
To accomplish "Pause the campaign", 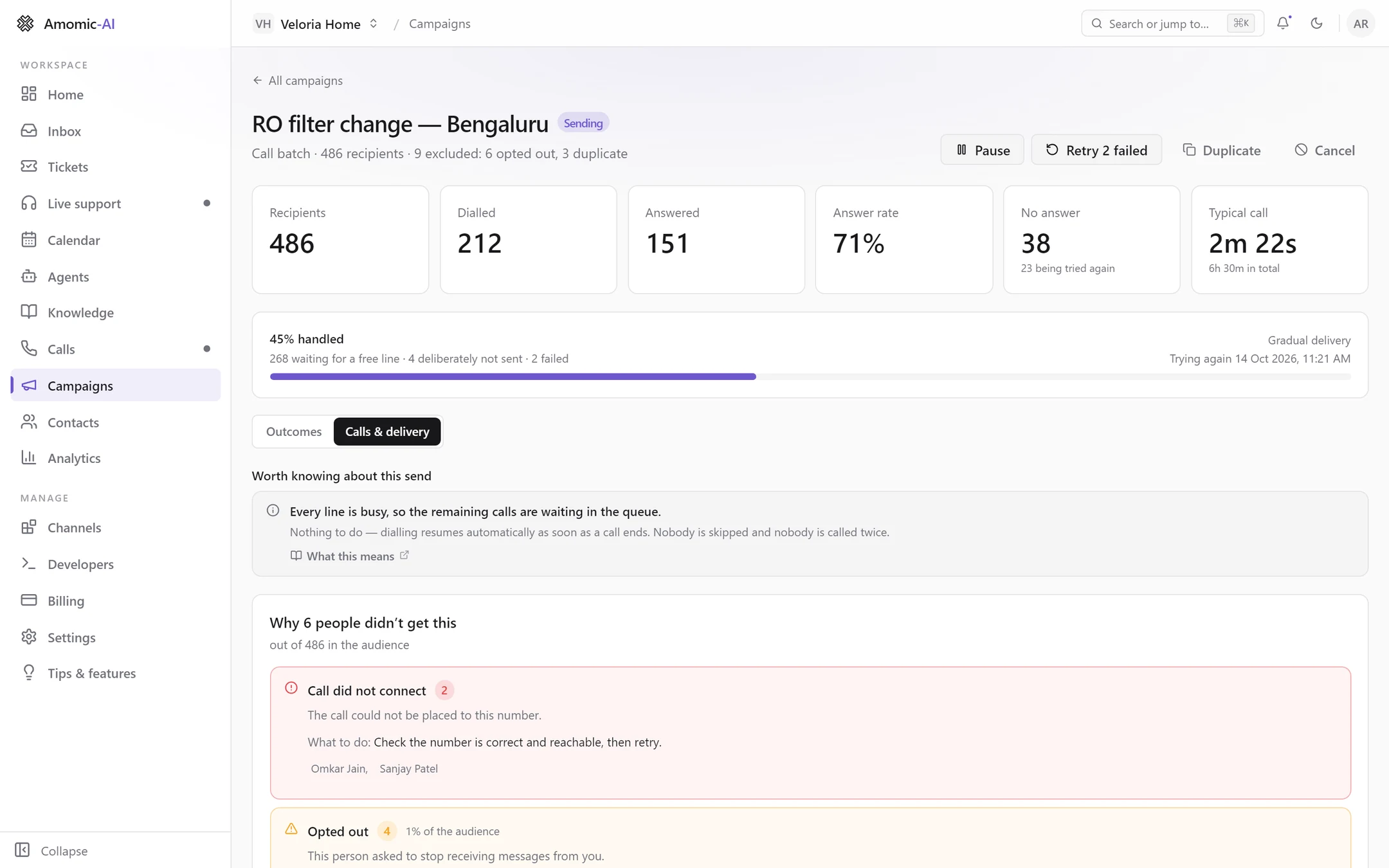I will (x=982, y=150).
